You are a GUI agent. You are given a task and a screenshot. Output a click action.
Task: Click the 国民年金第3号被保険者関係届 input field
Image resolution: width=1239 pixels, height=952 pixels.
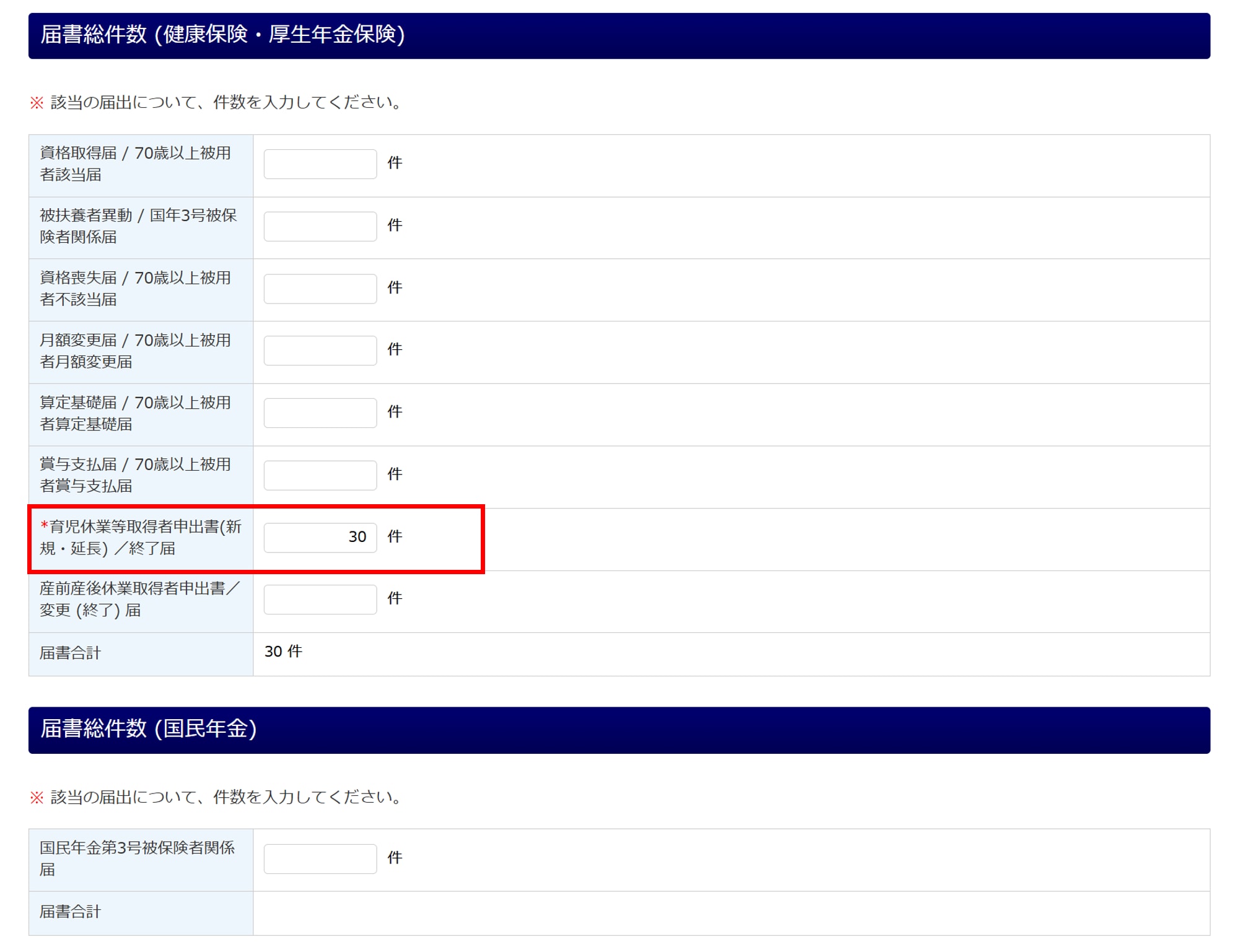coord(320,858)
